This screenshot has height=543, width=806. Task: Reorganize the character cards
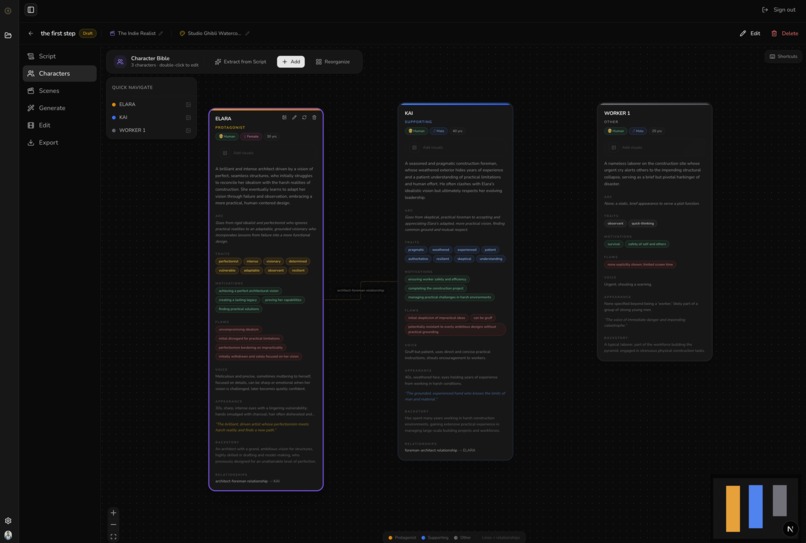(333, 62)
